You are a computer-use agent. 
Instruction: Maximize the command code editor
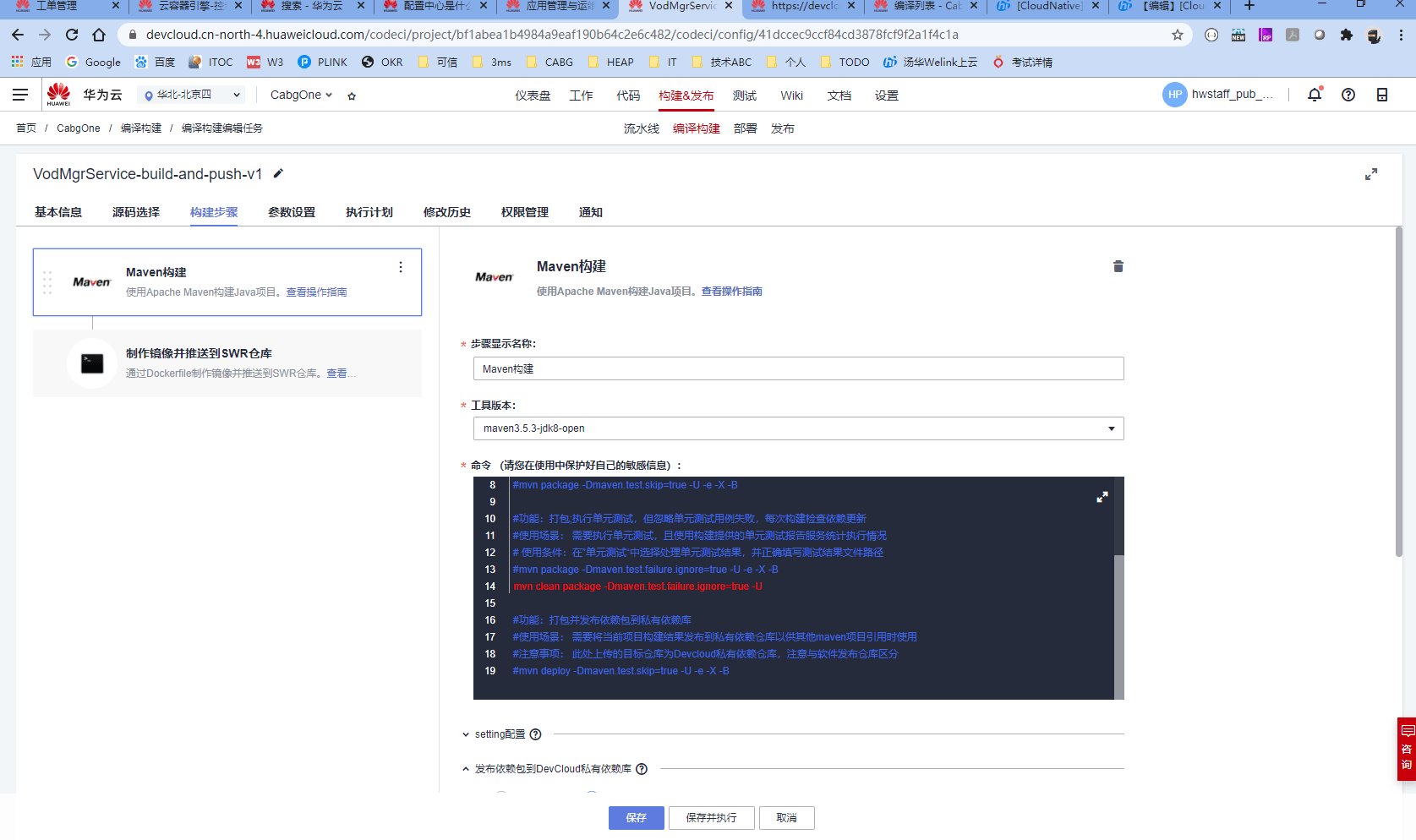1102,497
